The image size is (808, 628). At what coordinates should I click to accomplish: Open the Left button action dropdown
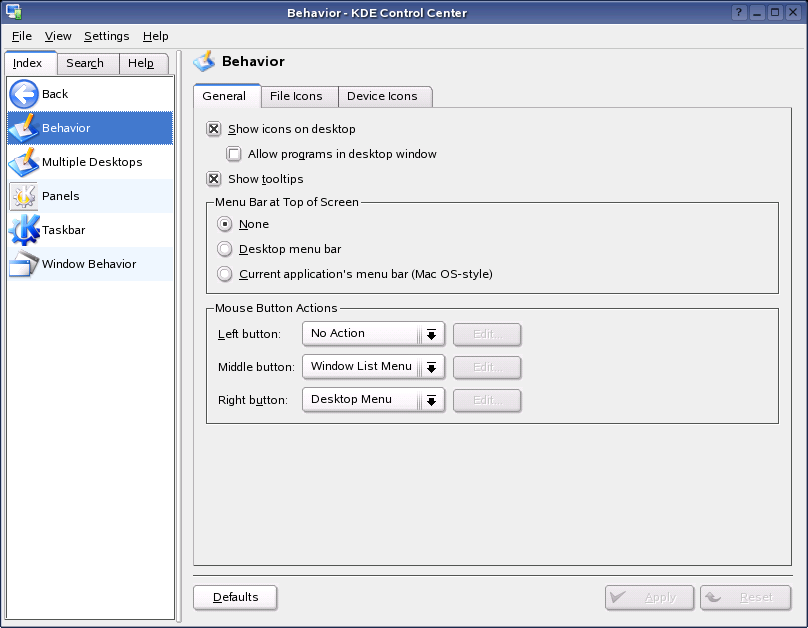[373, 334]
